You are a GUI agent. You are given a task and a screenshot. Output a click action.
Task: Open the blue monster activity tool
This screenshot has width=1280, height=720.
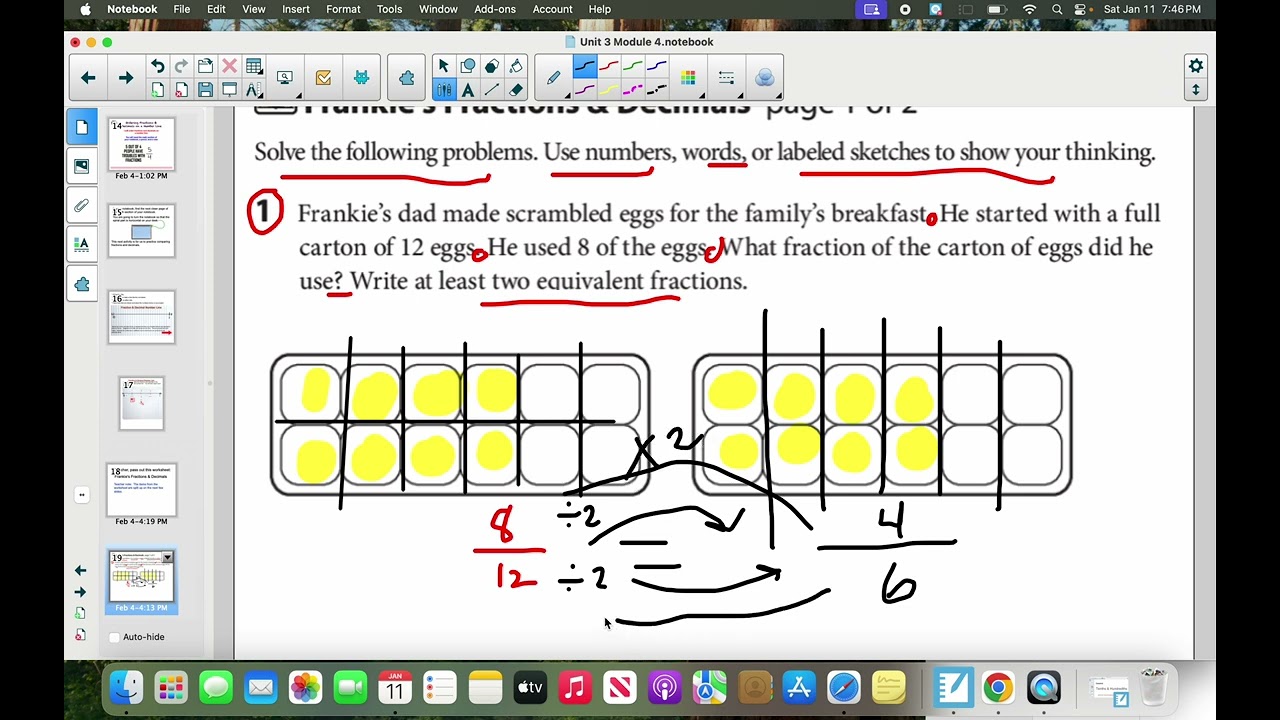coord(361,78)
